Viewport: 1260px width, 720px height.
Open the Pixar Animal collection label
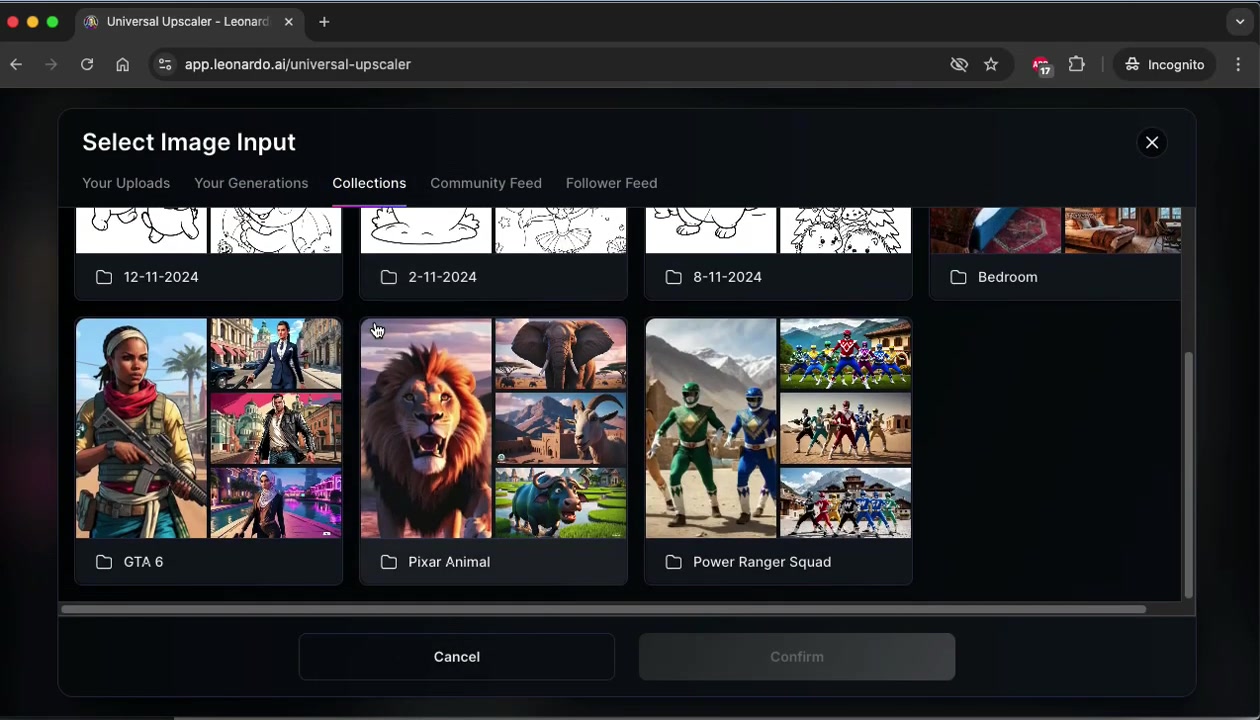point(449,562)
